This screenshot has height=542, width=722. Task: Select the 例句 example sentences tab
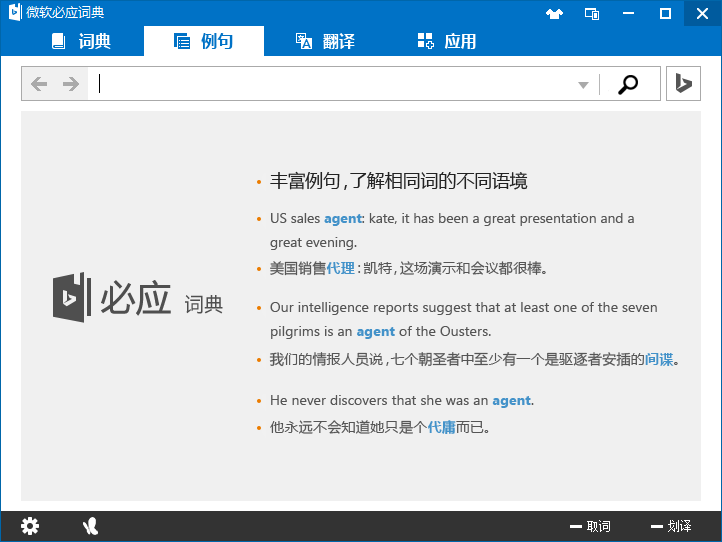(x=204, y=41)
